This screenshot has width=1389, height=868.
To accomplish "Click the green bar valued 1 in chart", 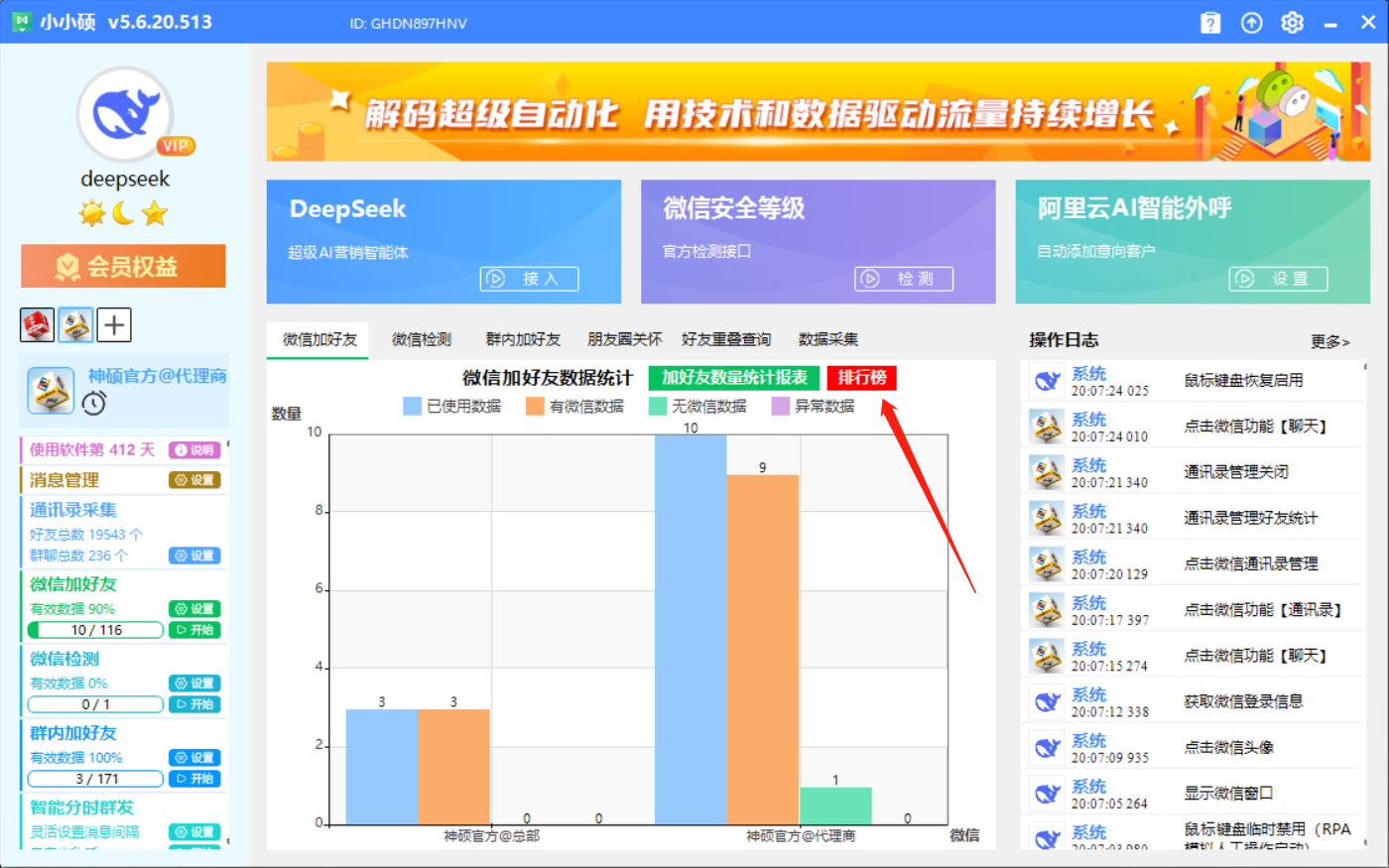I will tap(835, 806).
